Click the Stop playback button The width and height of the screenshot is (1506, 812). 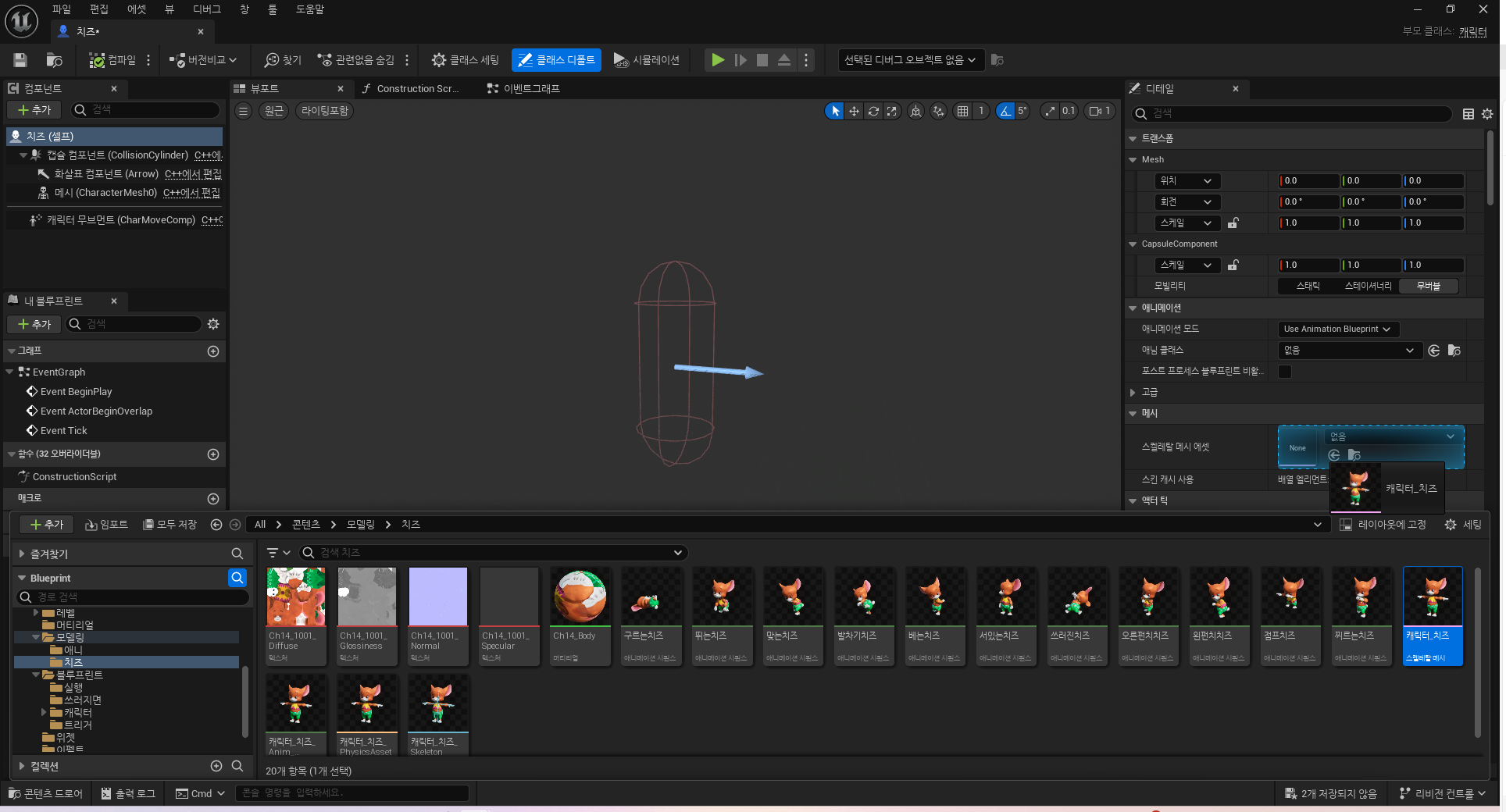click(762, 60)
